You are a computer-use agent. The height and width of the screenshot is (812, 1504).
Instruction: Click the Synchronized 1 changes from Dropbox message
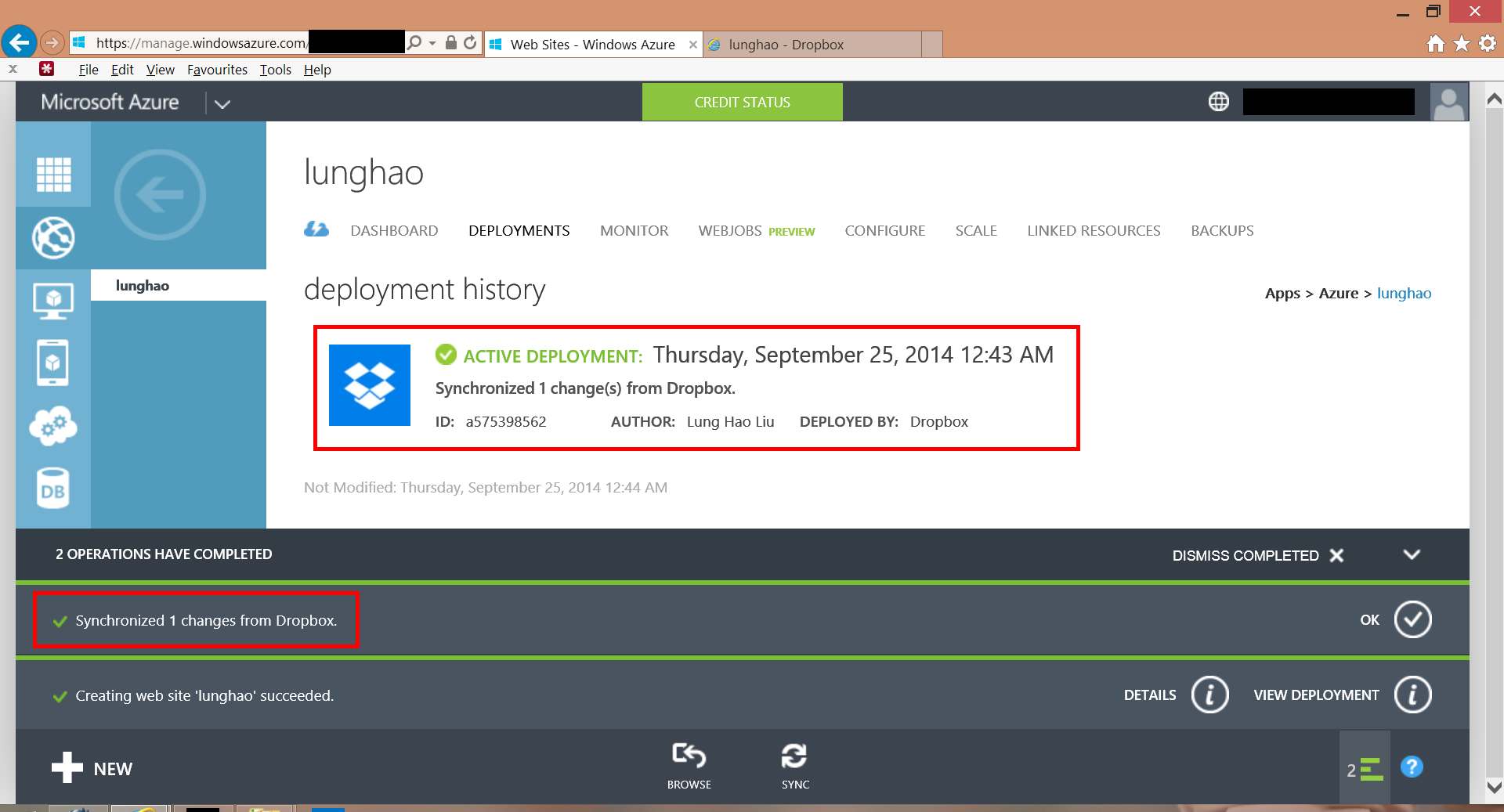(x=206, y=620)
